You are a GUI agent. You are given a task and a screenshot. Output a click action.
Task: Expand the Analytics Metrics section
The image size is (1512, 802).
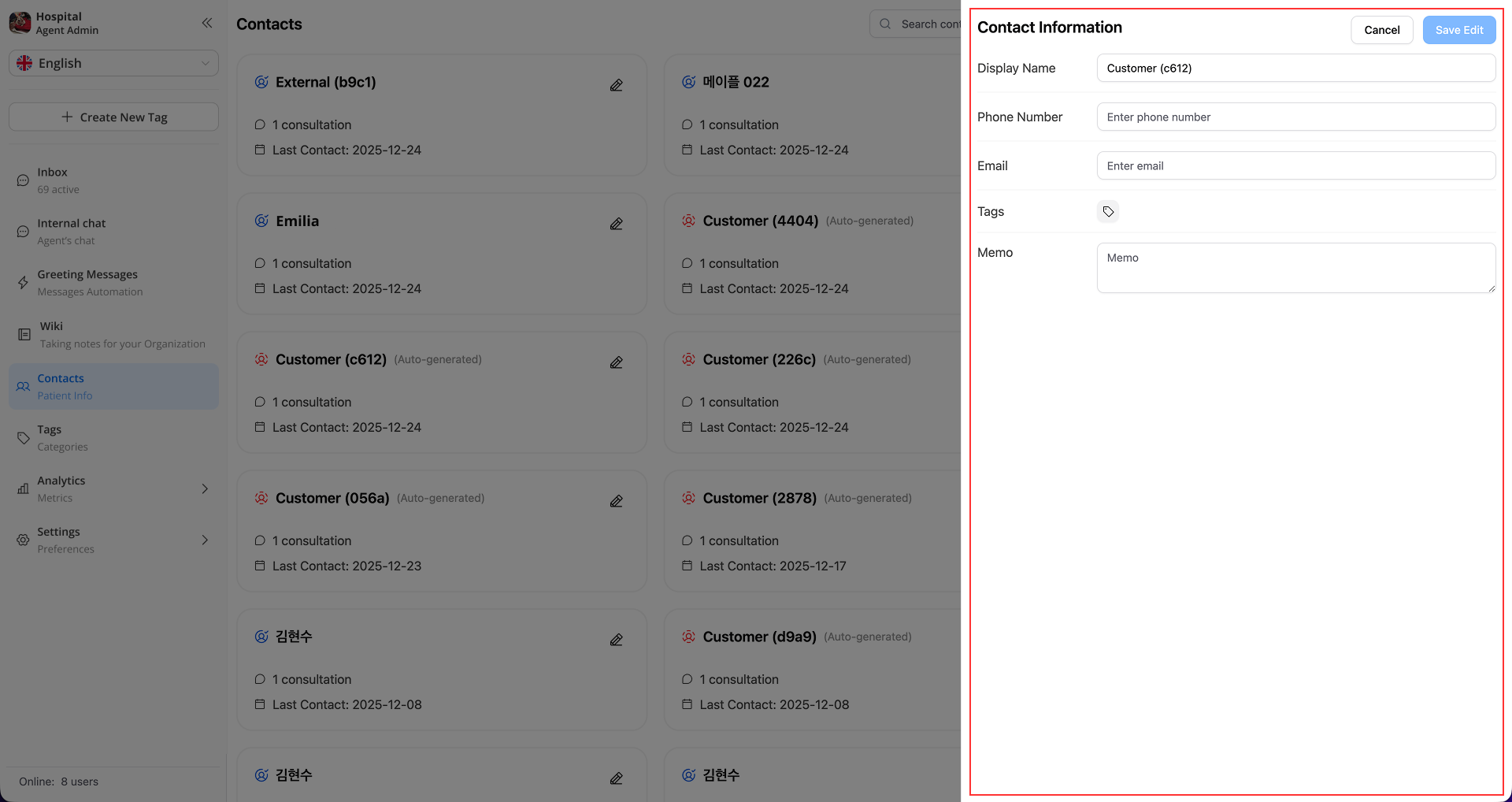[205, 488]
